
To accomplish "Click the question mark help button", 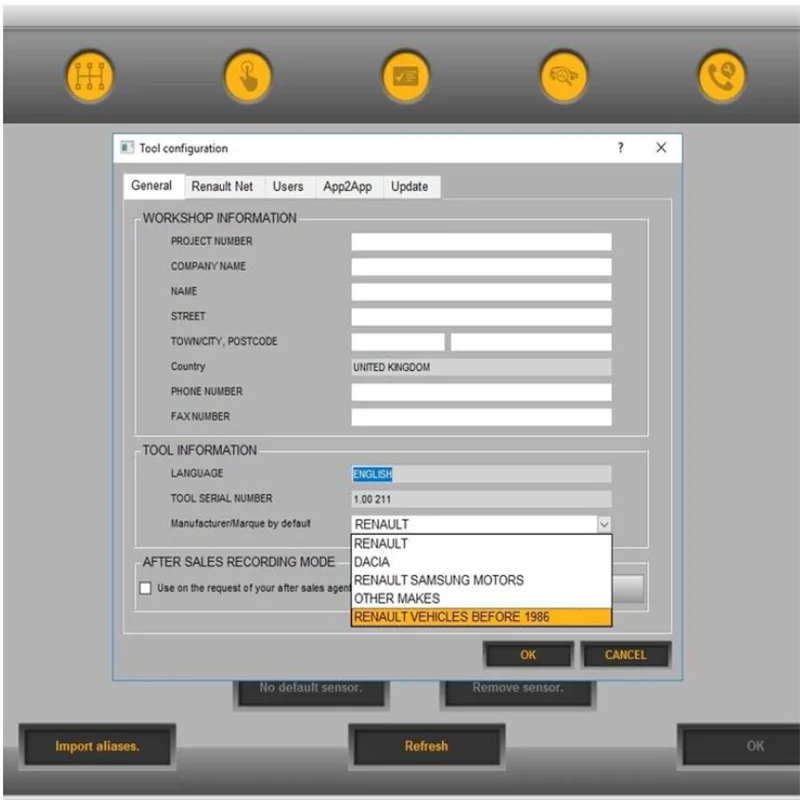I will (x=620, y=148).
